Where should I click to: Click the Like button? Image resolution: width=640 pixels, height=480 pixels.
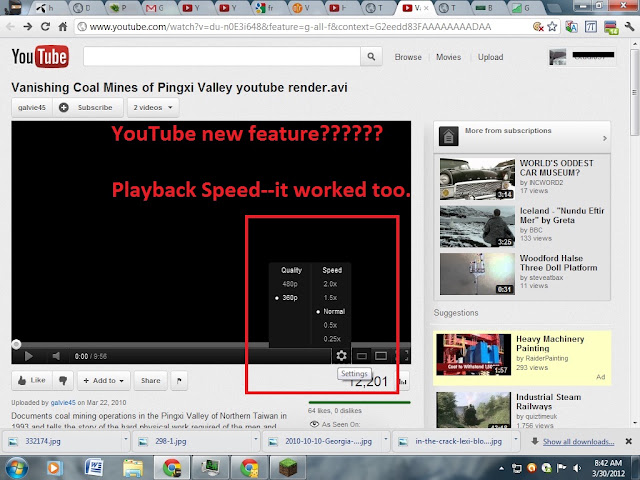32,380
